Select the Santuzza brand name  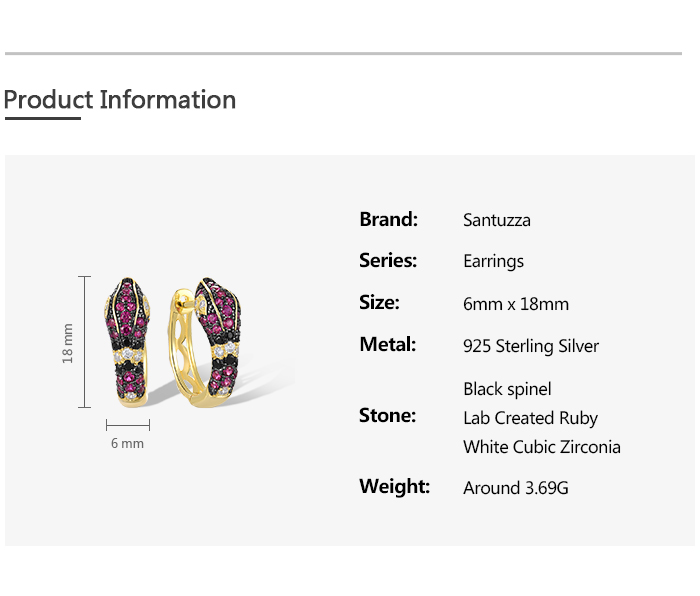tap(497, 220)
